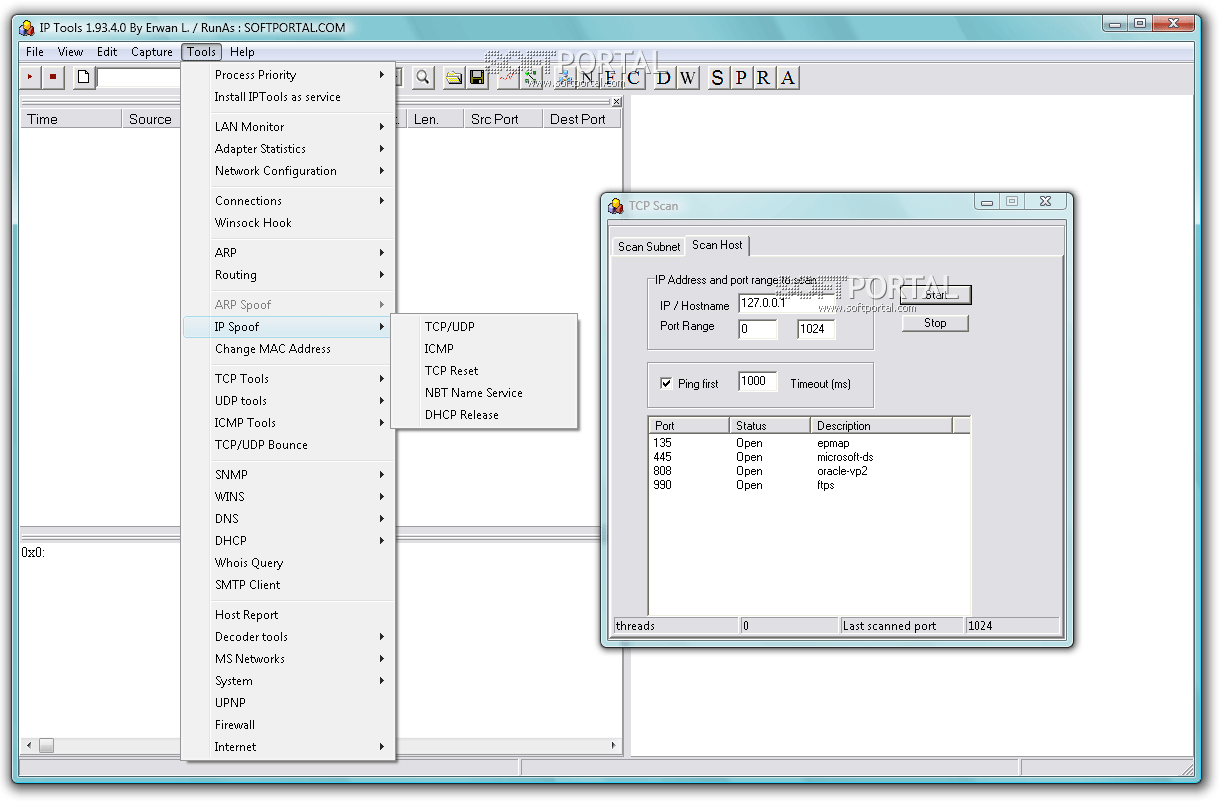Click the P toolbar letter button

click(x=741, y=77)
